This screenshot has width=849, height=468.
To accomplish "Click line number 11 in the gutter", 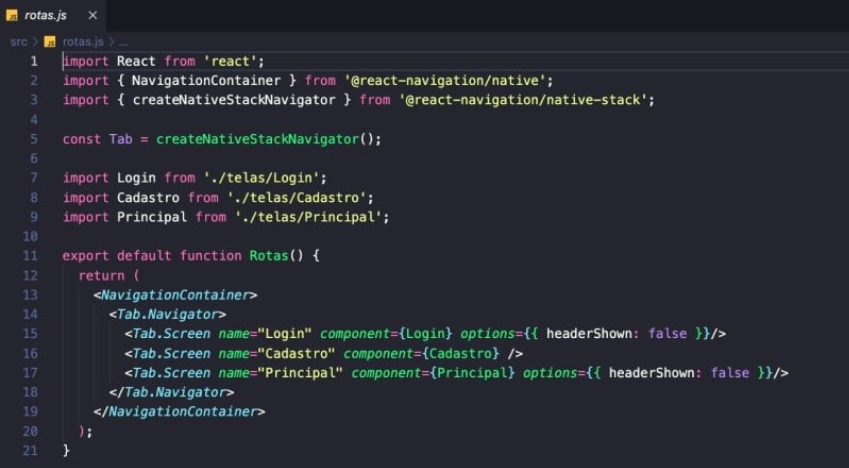I will point(30,255).
